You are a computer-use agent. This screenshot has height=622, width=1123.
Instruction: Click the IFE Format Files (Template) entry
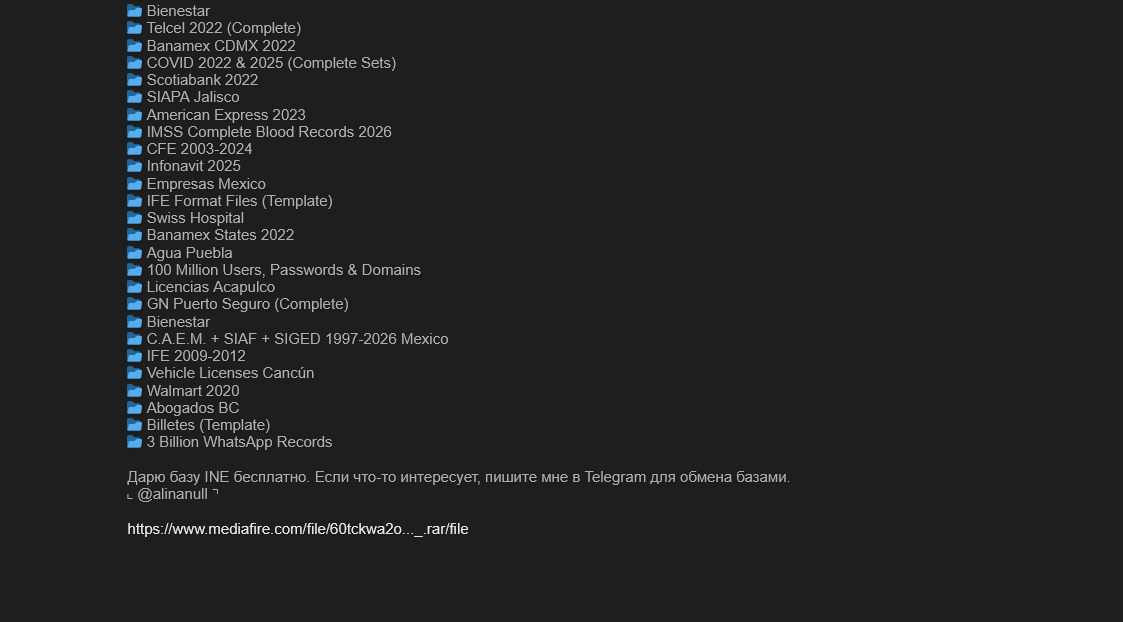239,201
